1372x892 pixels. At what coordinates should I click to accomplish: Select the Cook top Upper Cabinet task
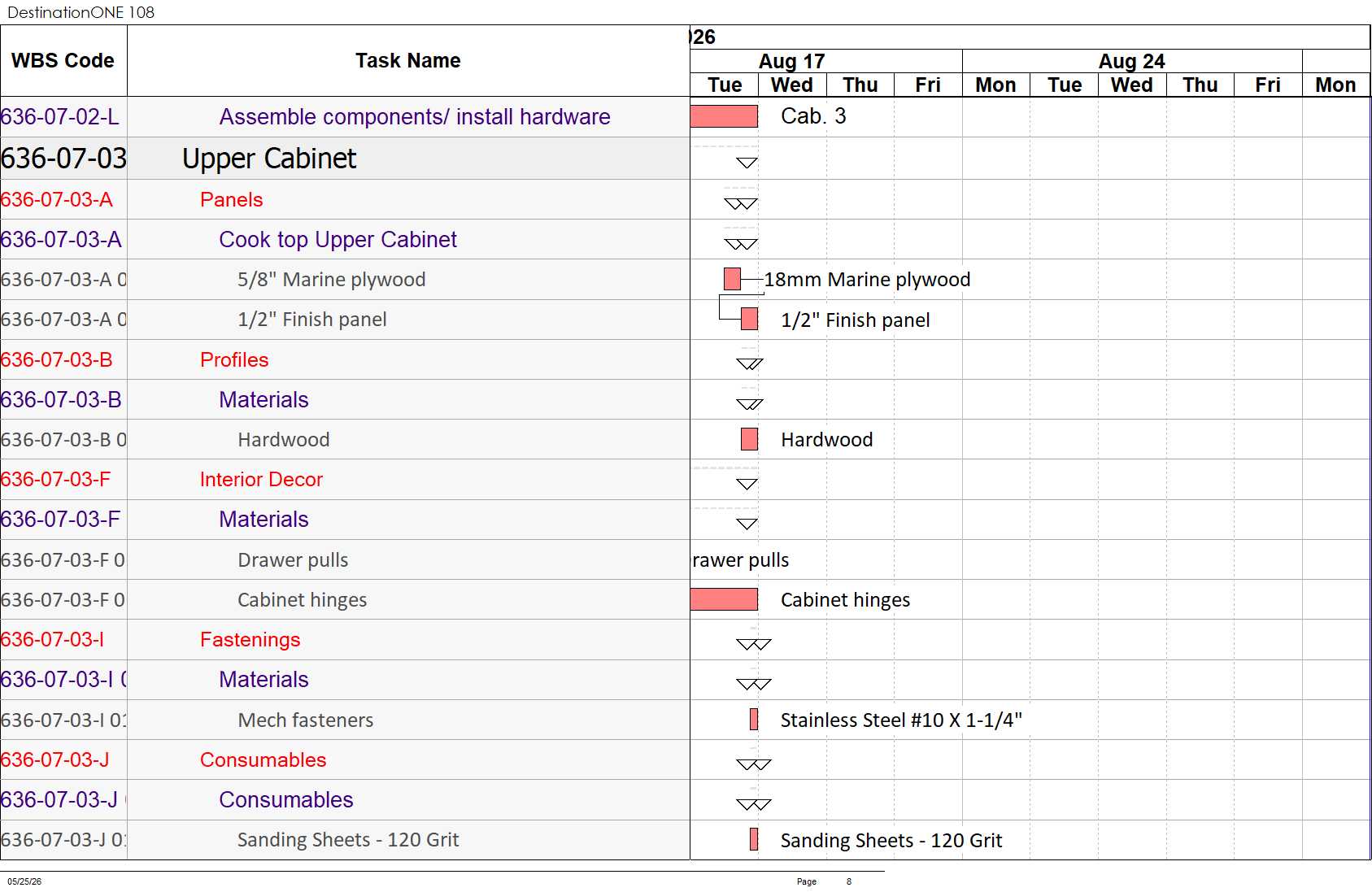338,240
